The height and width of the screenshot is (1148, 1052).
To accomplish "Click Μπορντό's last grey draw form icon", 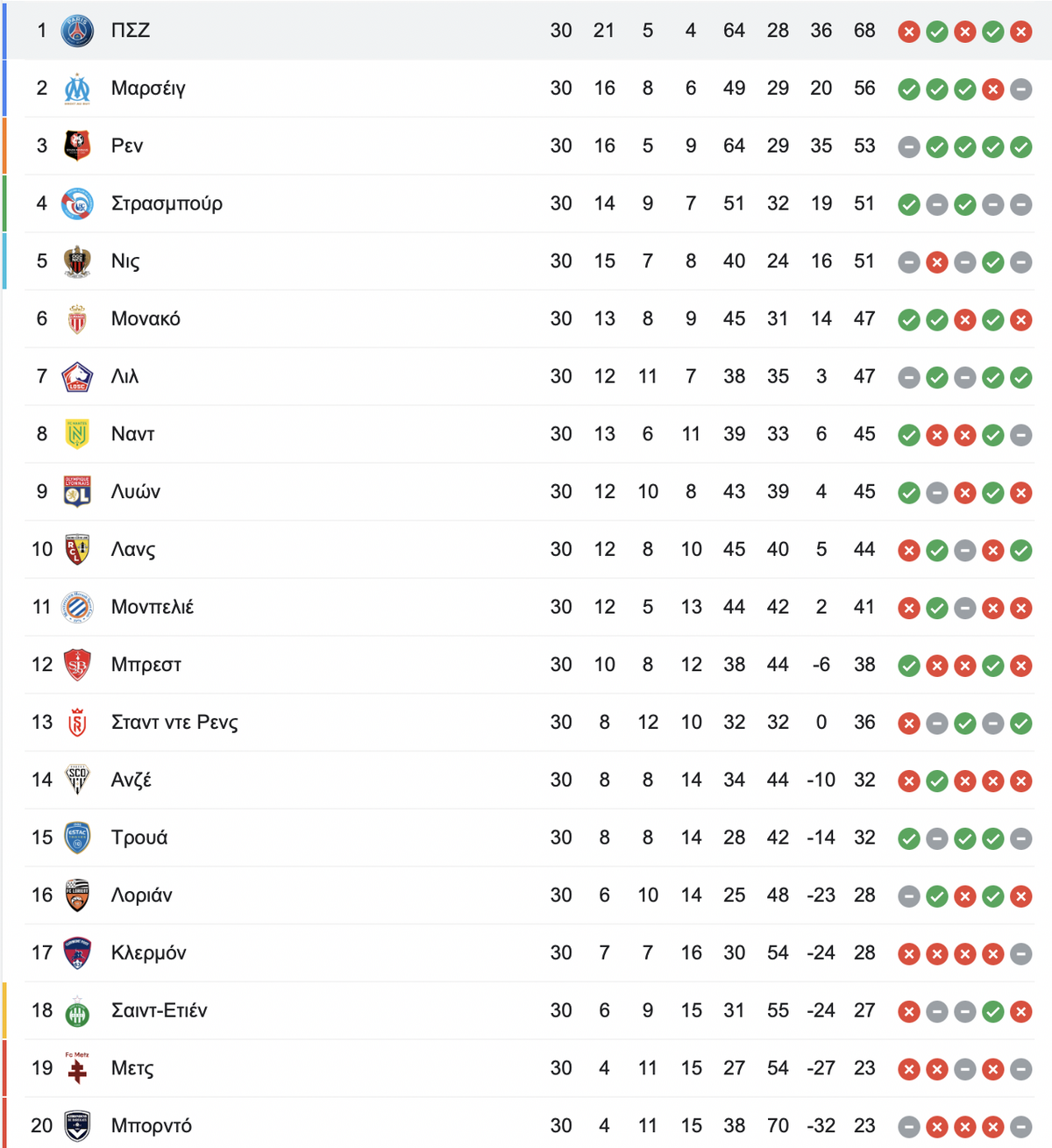I will [1020, 1127].
